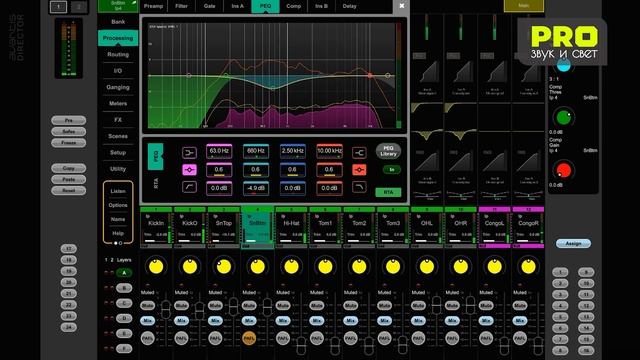The height and width of the screenshot is (360, 640).
Task: Select the LF band top filter shape icon
Action: coord(189,152)
